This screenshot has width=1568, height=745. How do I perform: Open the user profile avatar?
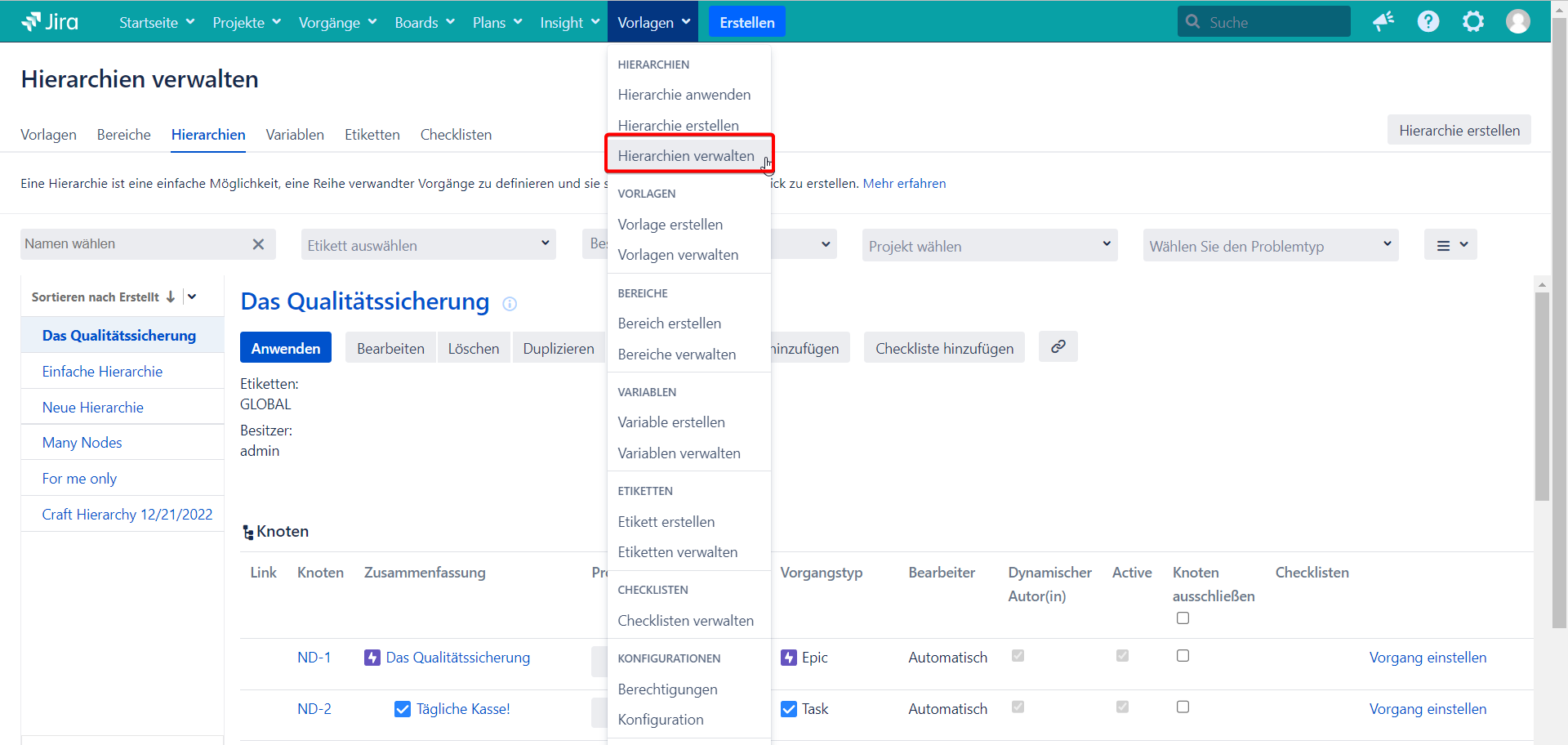[1517, 22]
